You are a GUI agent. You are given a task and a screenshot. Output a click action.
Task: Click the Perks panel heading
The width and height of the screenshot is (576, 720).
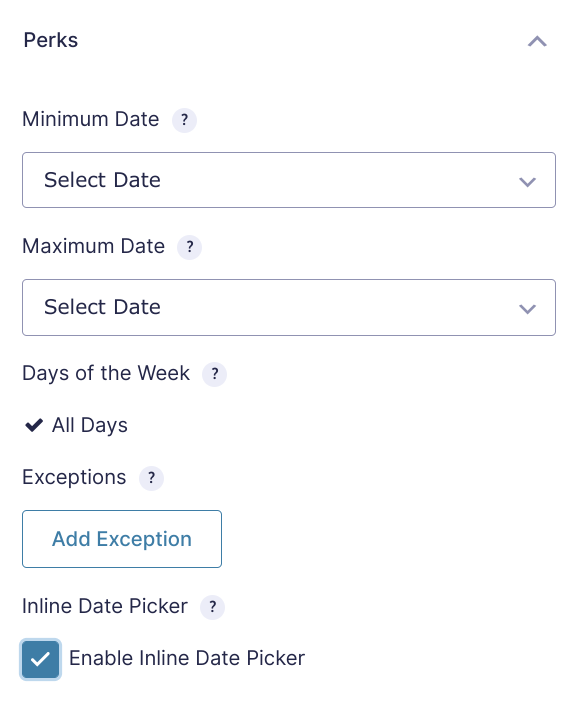pyautogui.click(x=51, y=40)
